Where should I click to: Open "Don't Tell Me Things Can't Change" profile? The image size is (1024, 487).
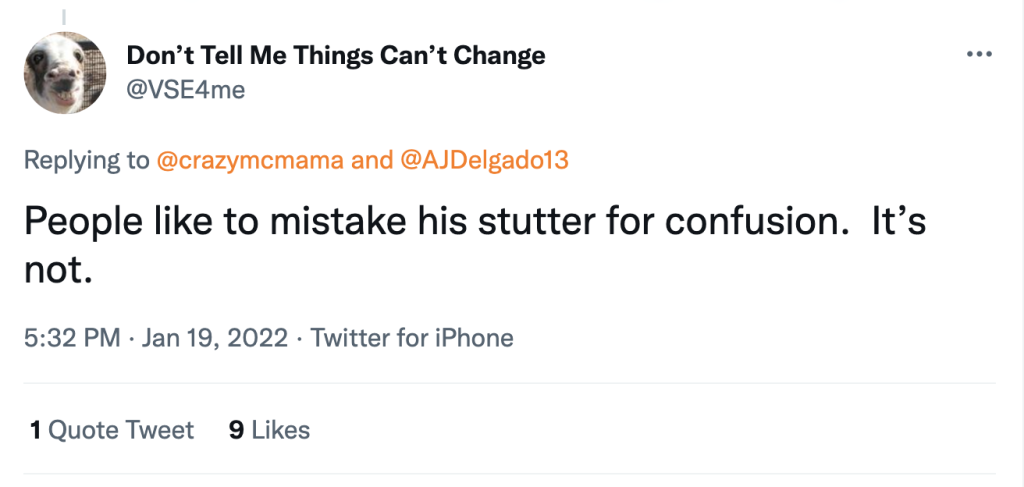[336, 55]
